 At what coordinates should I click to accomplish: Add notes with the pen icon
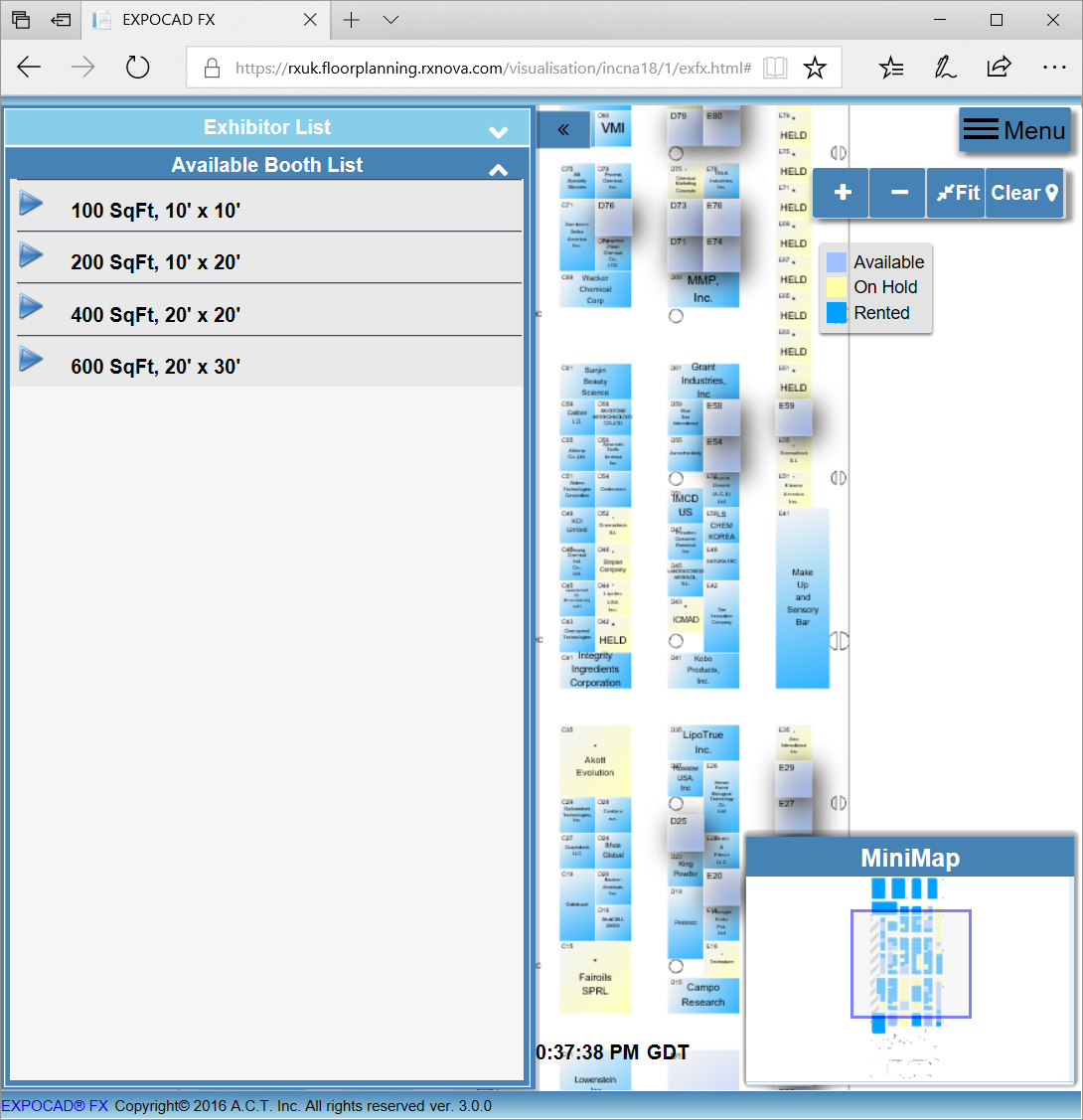click(x=945, y=68)
